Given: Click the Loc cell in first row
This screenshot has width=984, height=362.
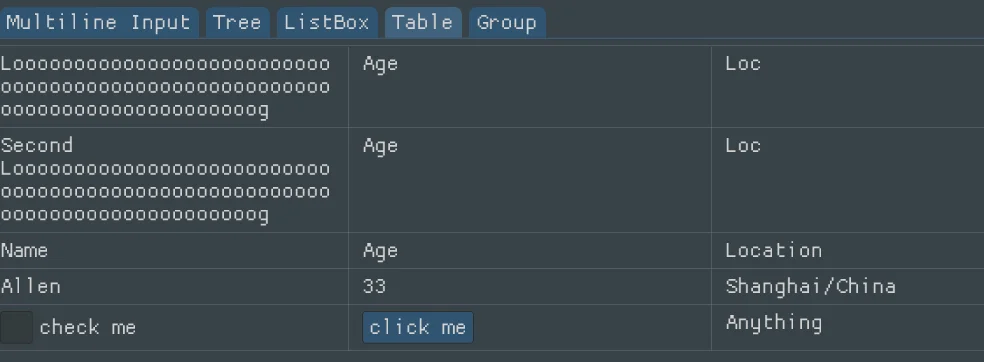Looking at the screenshot, I should click(848, 87).
